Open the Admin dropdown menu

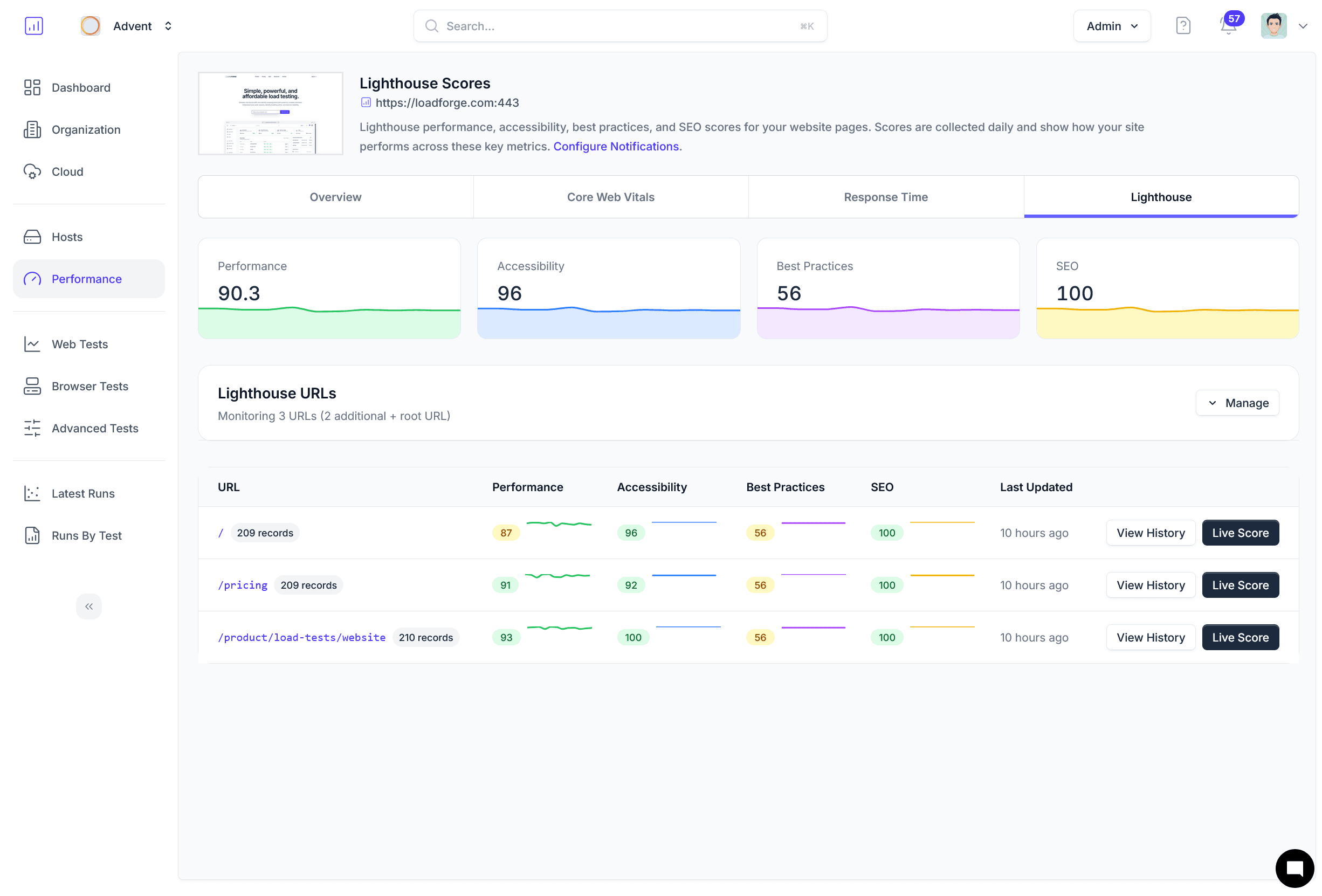tap(1112, 25)
